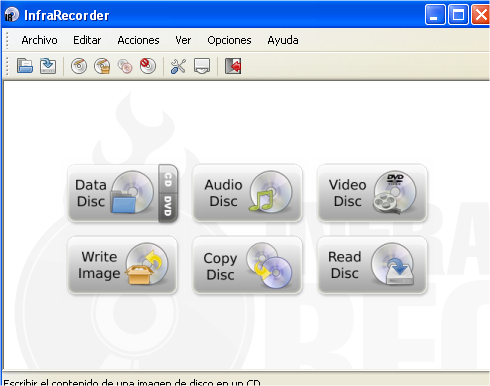Open configuration with the tools icon
This screenshot has width=490, height=386.
(178, 66)
